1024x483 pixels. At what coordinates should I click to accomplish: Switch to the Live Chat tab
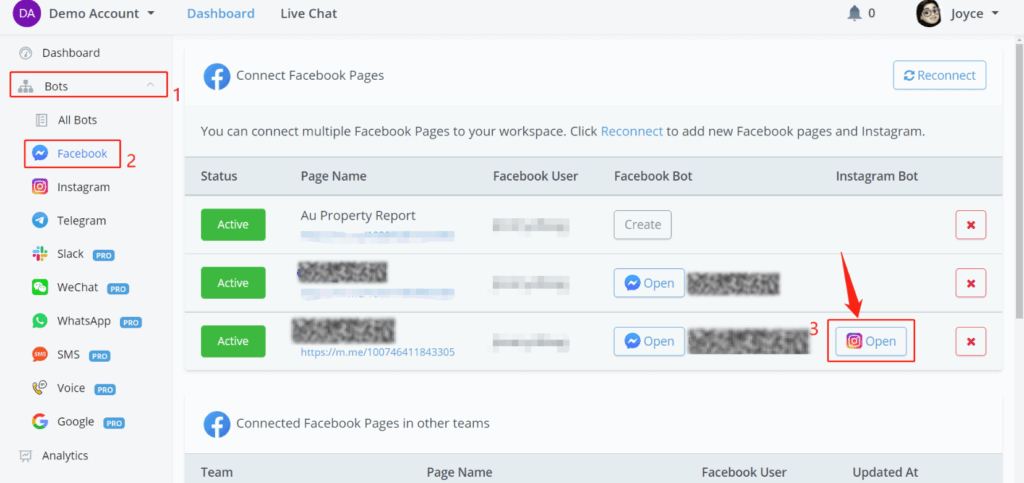point(308,14)
